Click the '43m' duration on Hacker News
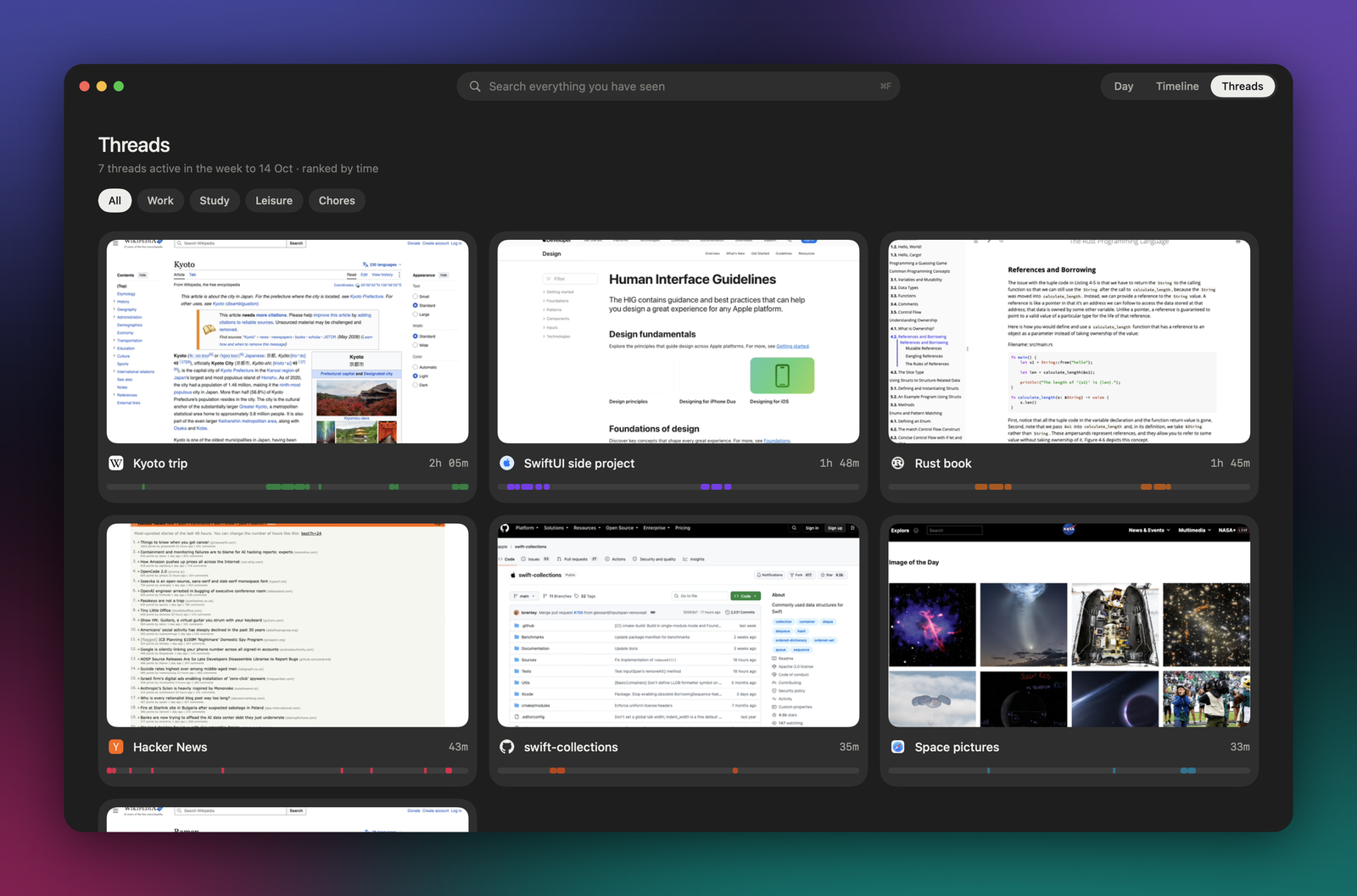This screenshot has height=896, width=1357. (458, 748)
